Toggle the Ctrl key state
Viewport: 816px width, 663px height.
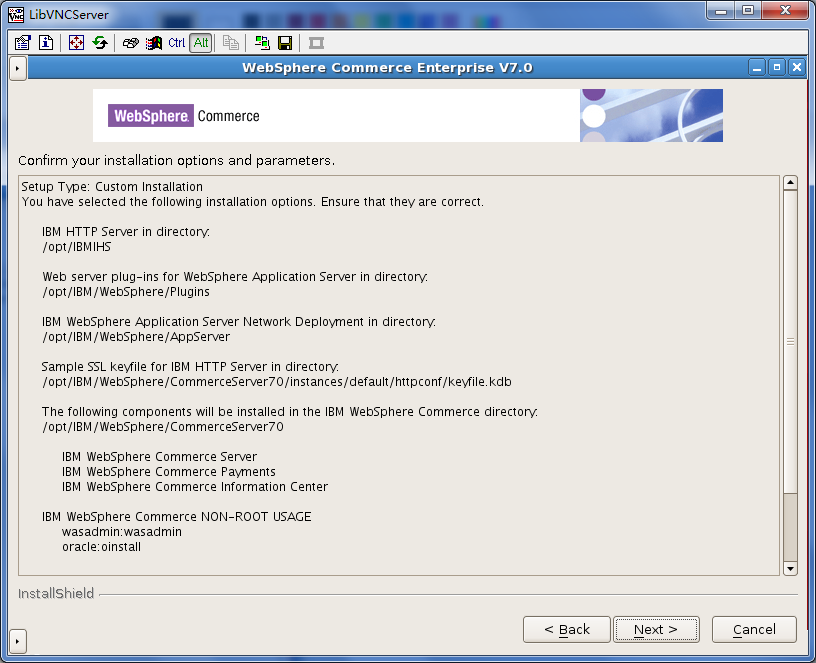click(176, 43)
